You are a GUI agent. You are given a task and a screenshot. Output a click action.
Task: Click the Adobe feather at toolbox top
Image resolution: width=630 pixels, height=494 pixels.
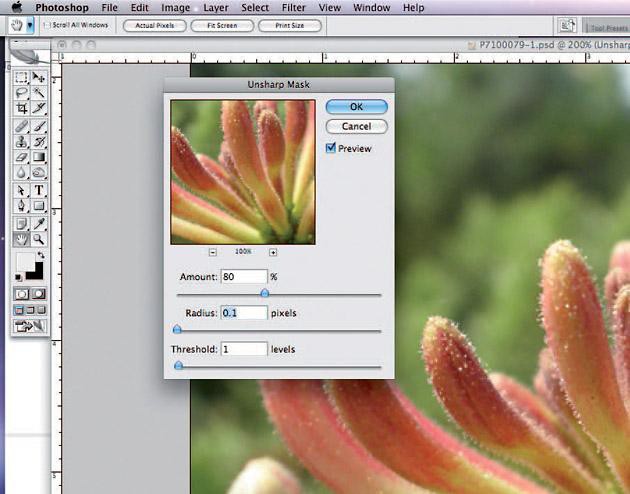[27, 56]
